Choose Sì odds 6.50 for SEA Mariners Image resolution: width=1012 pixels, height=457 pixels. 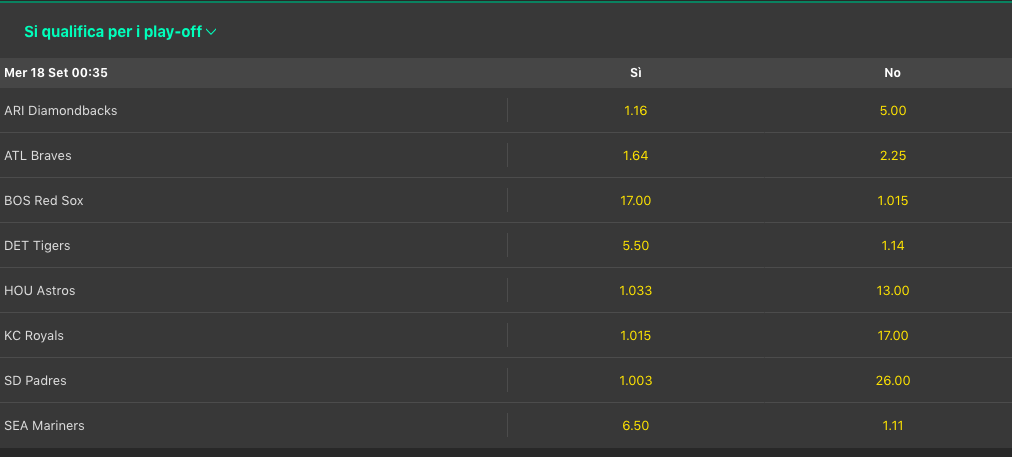coord(635,425)
